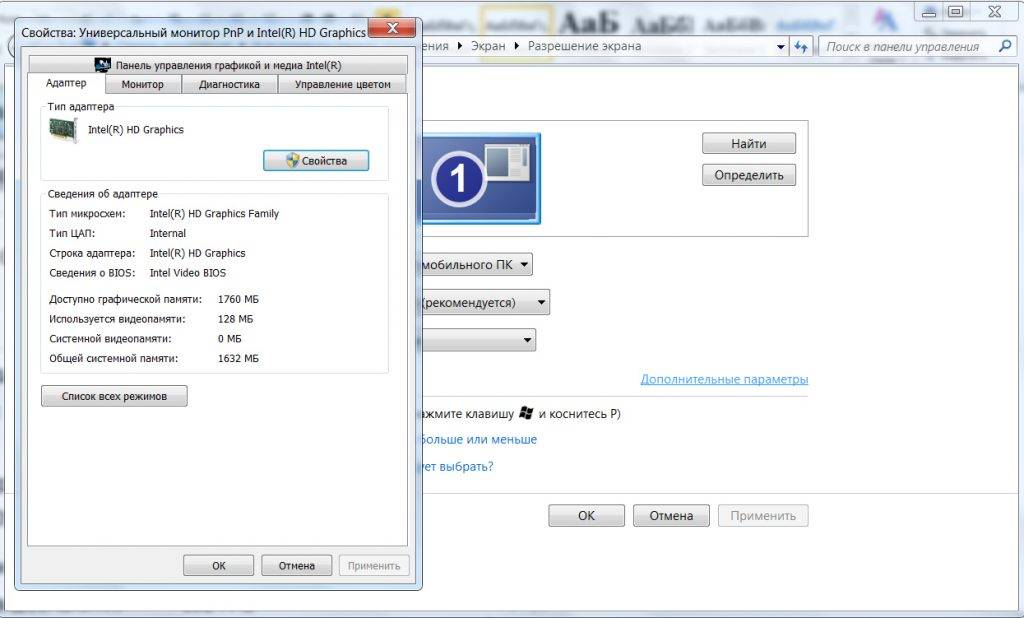Image resolution: width=1024 pixels, height=618 pixels.
Task: Open the address bar history dropdown arrow
Action: (781, 47)
